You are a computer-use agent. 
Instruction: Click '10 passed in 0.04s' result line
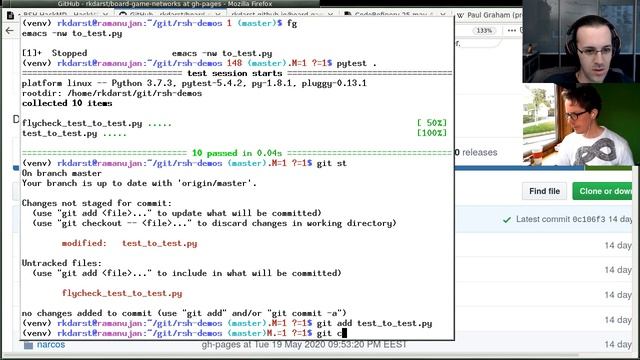coord(237,153)
